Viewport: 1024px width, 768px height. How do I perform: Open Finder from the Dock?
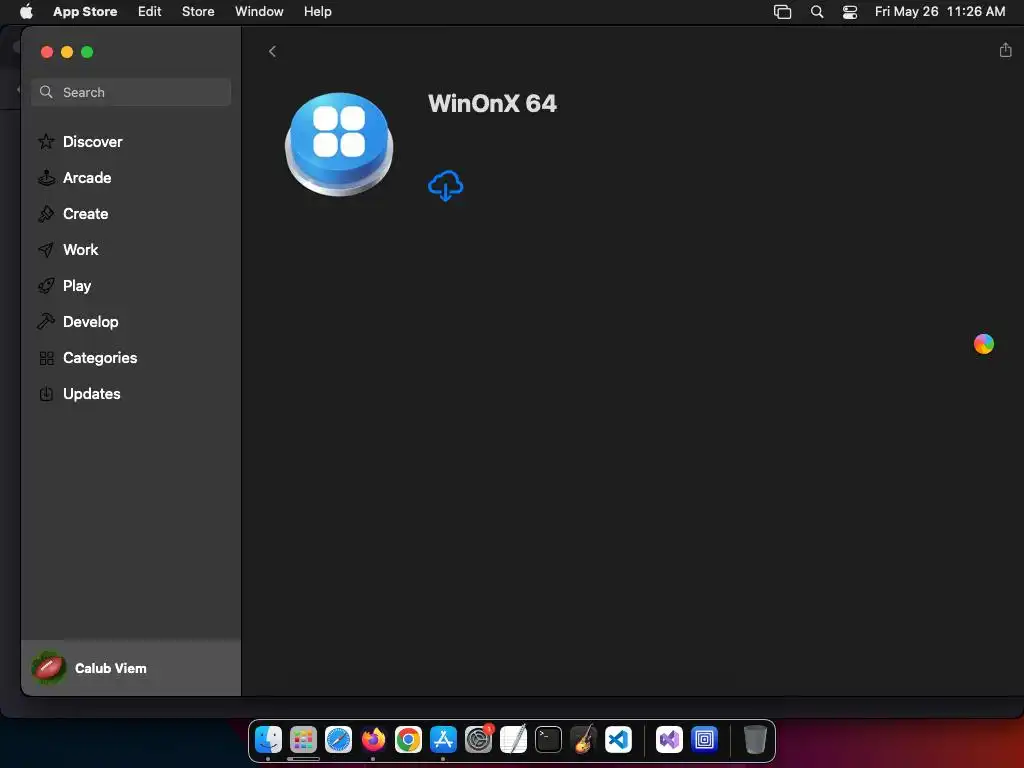[x=268, y=739]
